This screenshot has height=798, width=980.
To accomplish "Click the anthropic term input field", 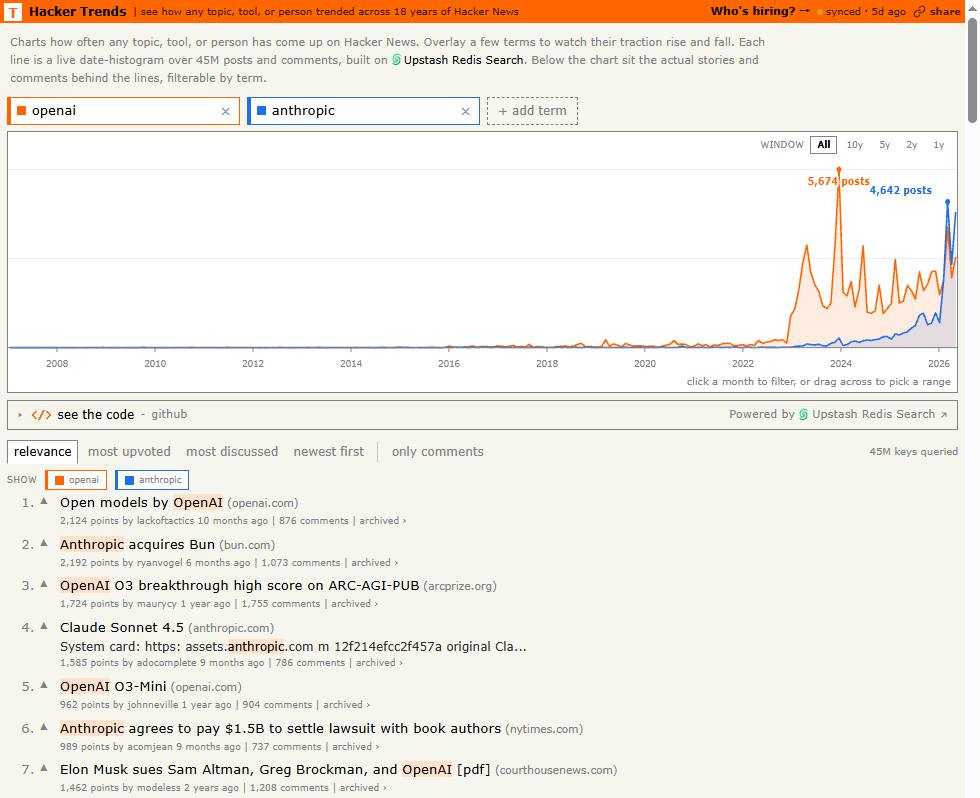I will (x=364, y=111).
